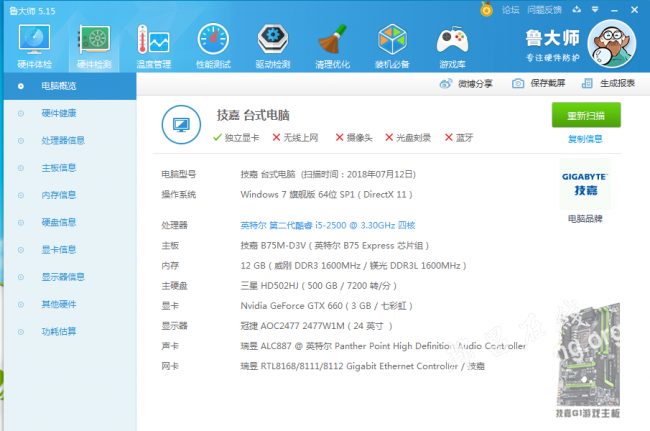This screenshot has height=431, width=650.
Task: Click the 保存截屏 save screenshot button
Action: [x=538, y=83]
